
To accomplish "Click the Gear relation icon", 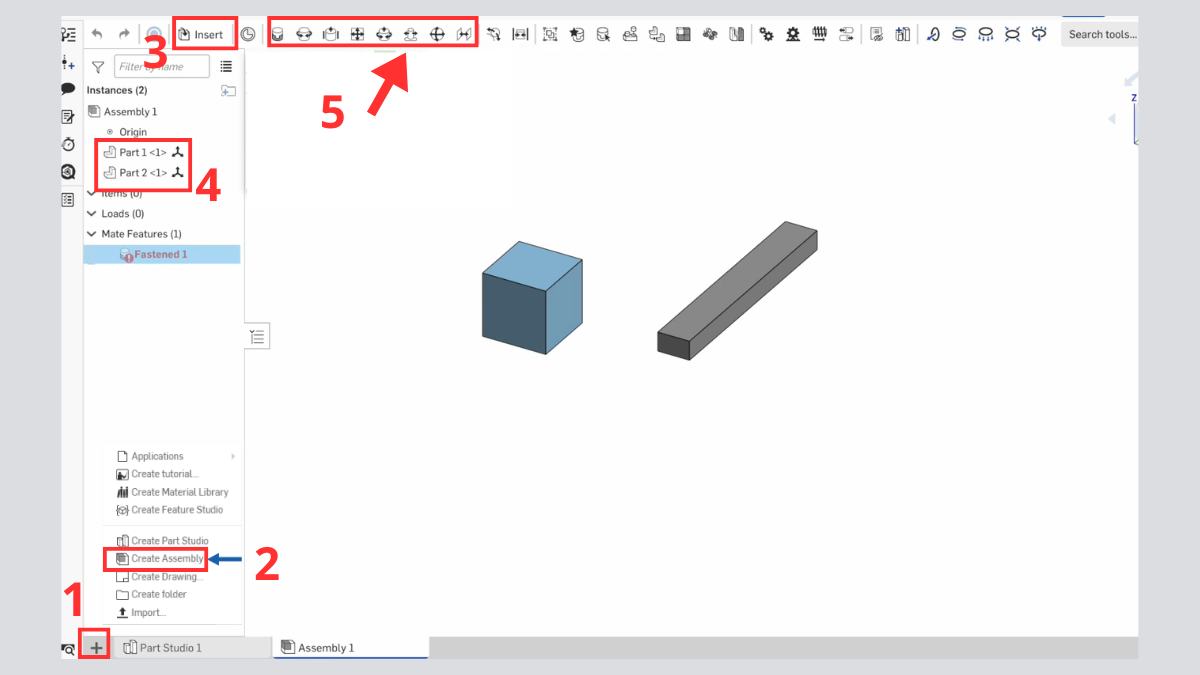I will point(767,34).
